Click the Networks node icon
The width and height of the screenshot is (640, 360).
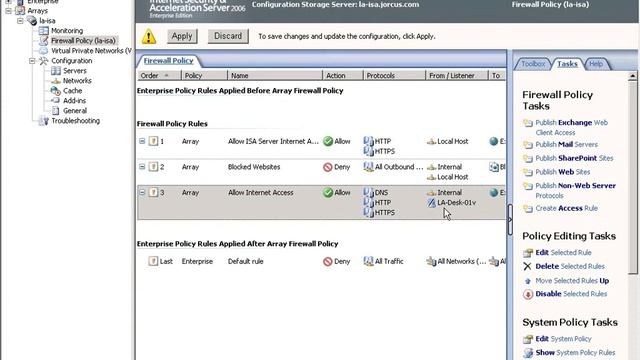(56, 81)
